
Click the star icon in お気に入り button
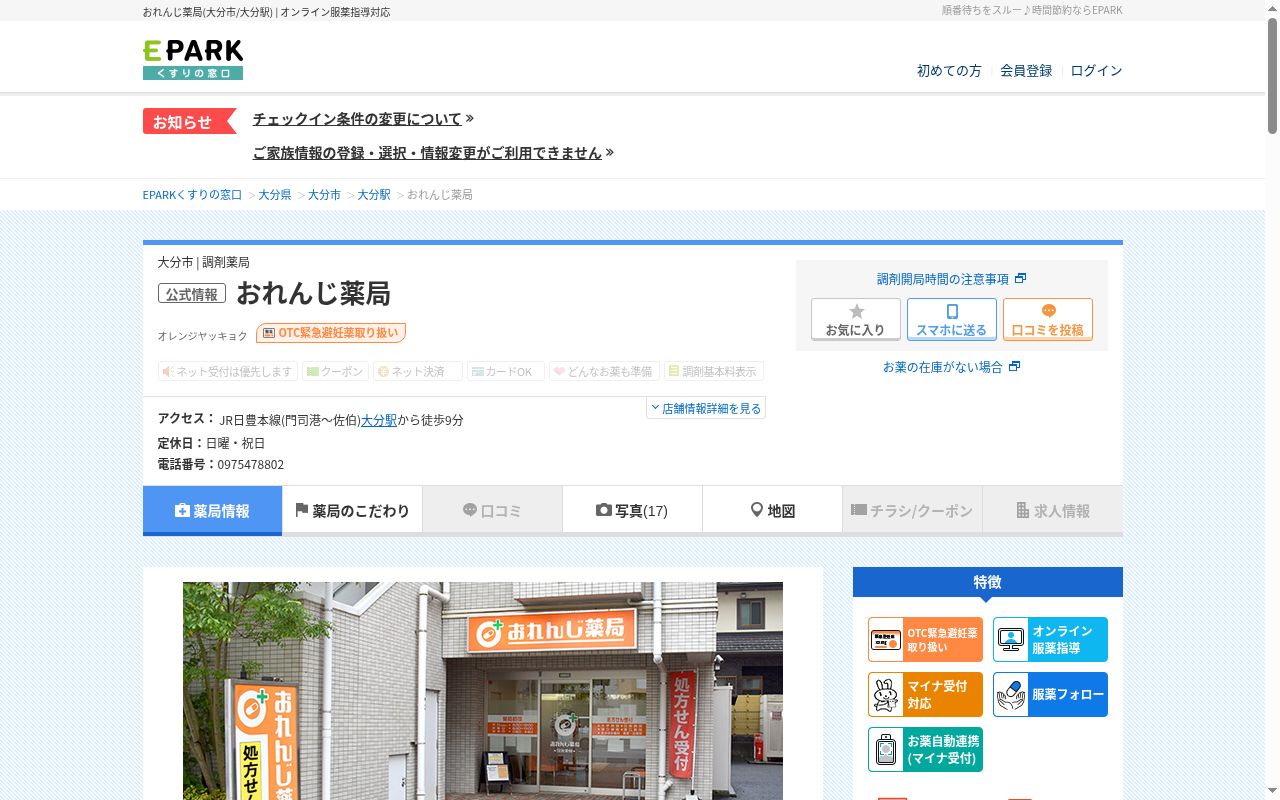[856, 311]
